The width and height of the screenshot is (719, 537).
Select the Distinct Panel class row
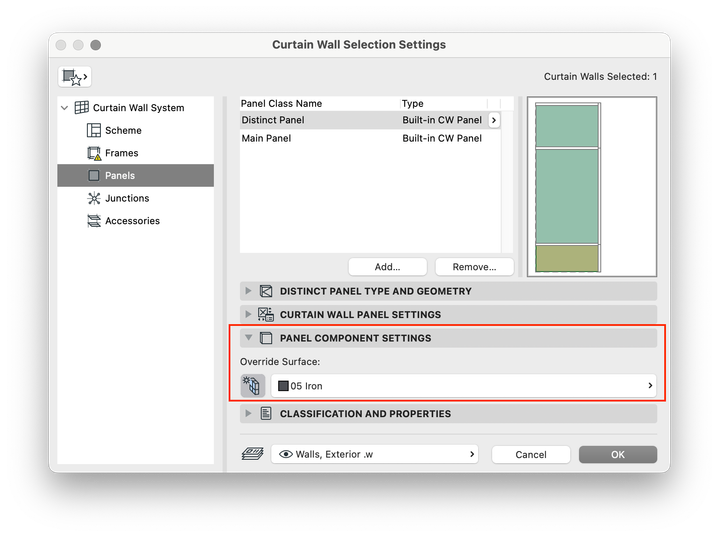tap(370, 120)
